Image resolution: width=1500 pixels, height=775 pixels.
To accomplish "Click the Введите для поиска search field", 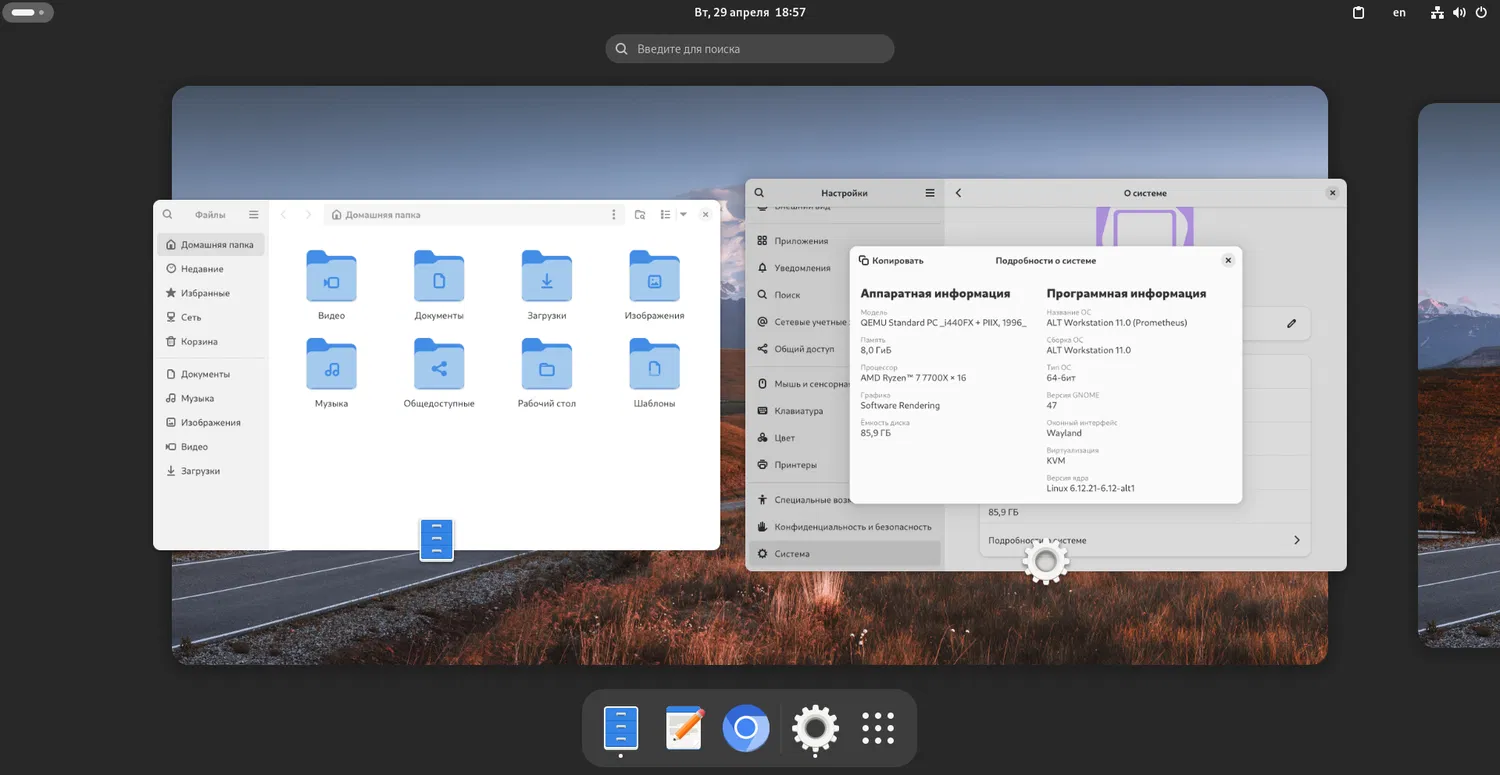I will 750,49.
